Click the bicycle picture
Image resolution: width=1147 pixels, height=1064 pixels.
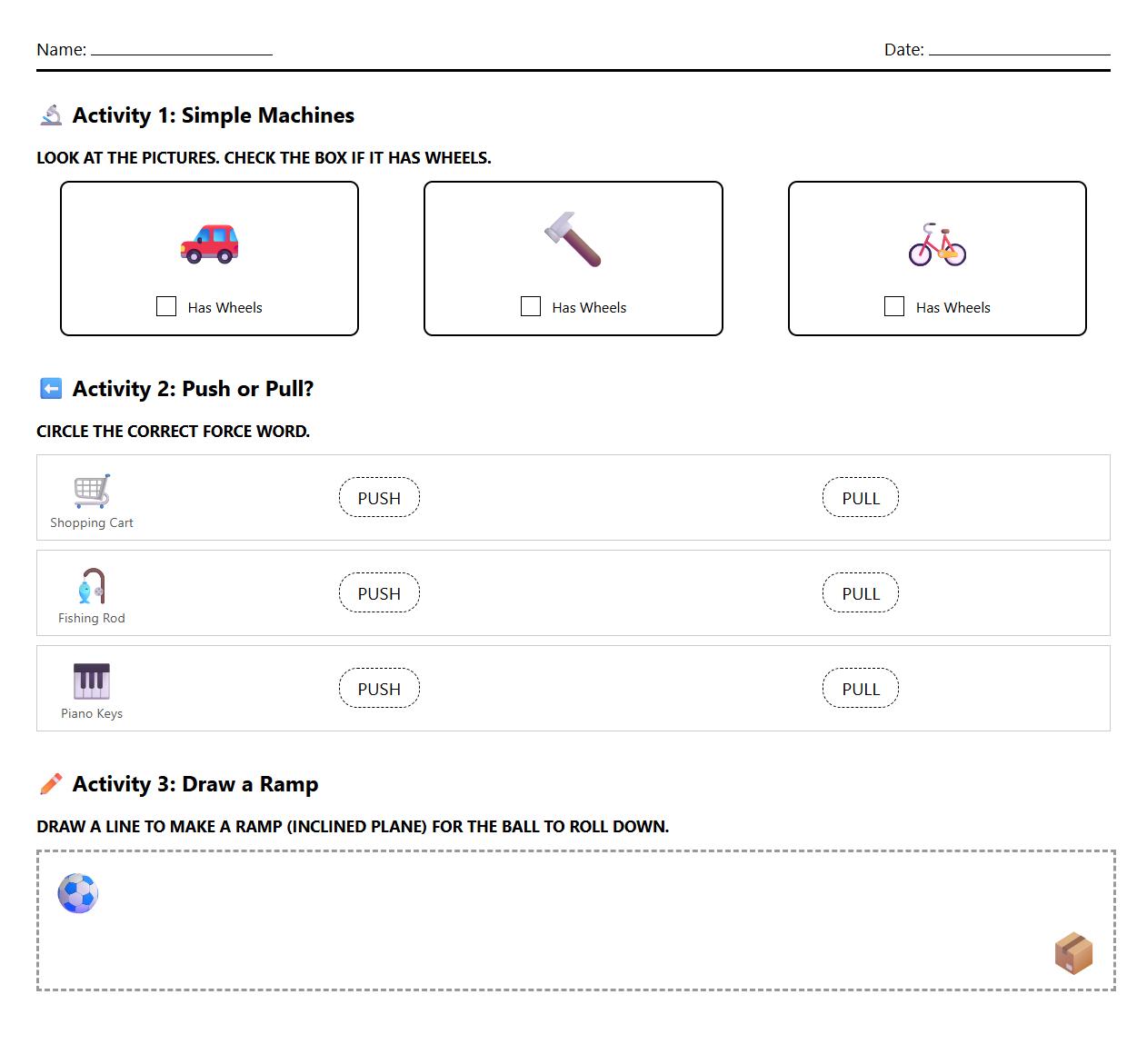point(936,244)
